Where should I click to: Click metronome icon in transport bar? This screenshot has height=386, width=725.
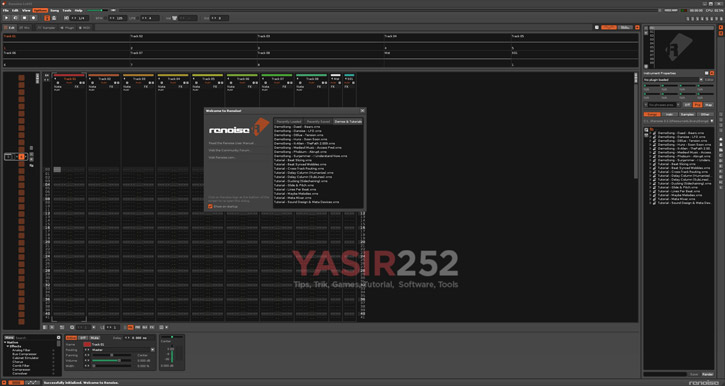coord(54,18)
